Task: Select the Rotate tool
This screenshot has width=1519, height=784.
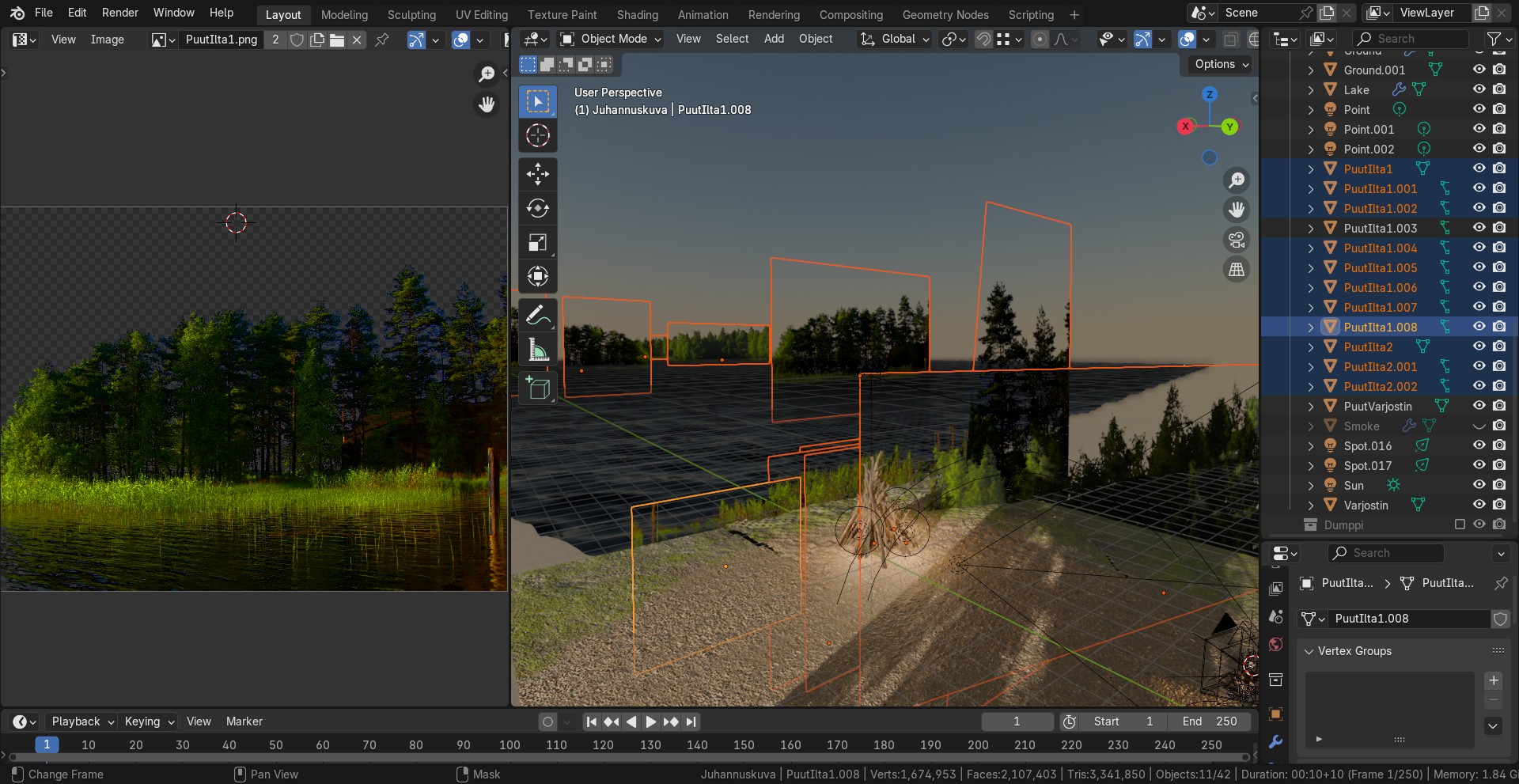Action: coord(538,208)
